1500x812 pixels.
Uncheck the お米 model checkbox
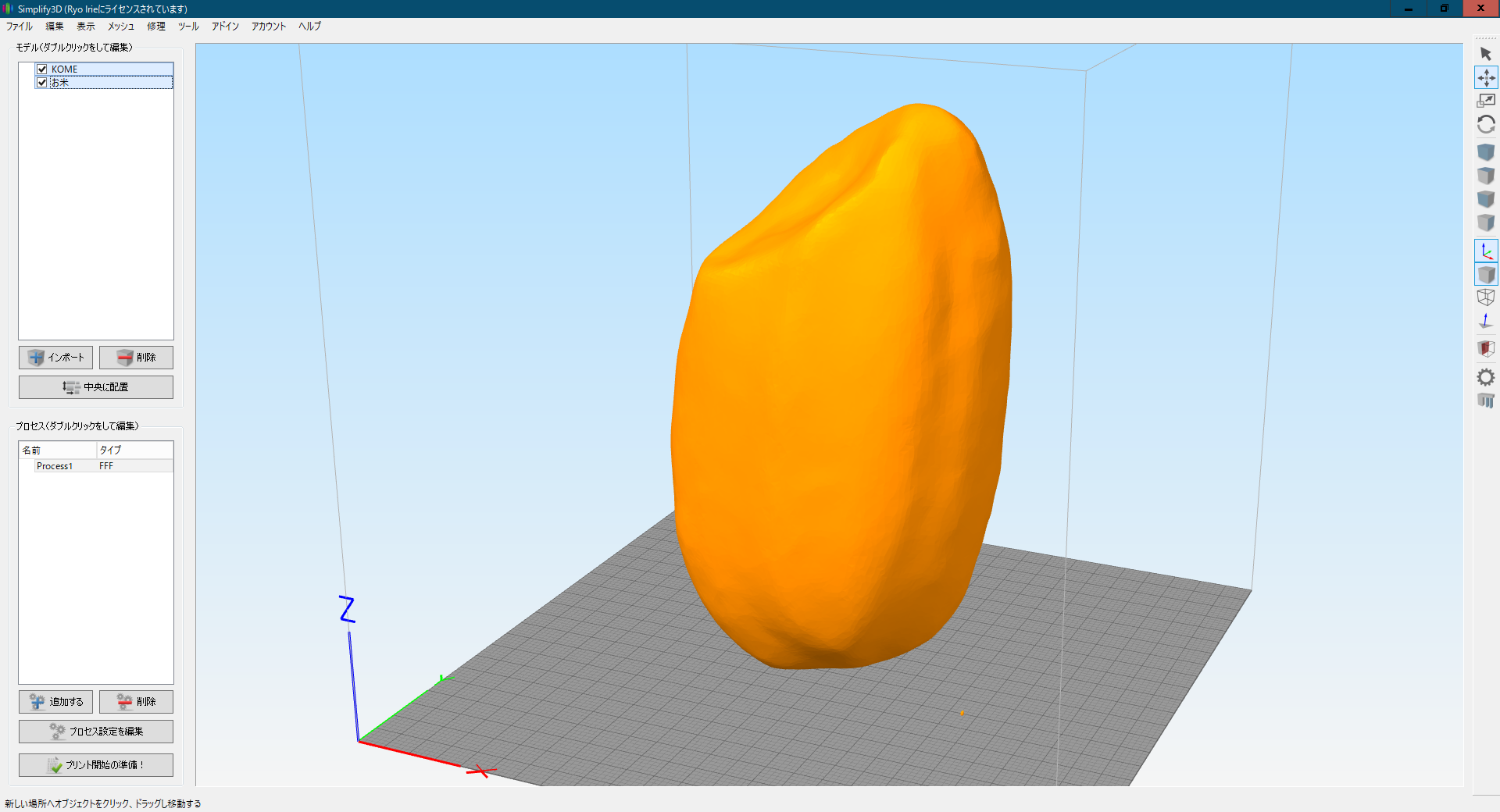tap(42, 82)
